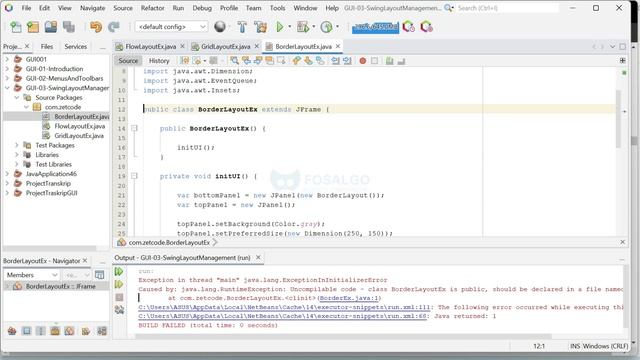Click the Debug Project toolbar icon
Screen dimensions: 640x360
click(x=302, y=27)
